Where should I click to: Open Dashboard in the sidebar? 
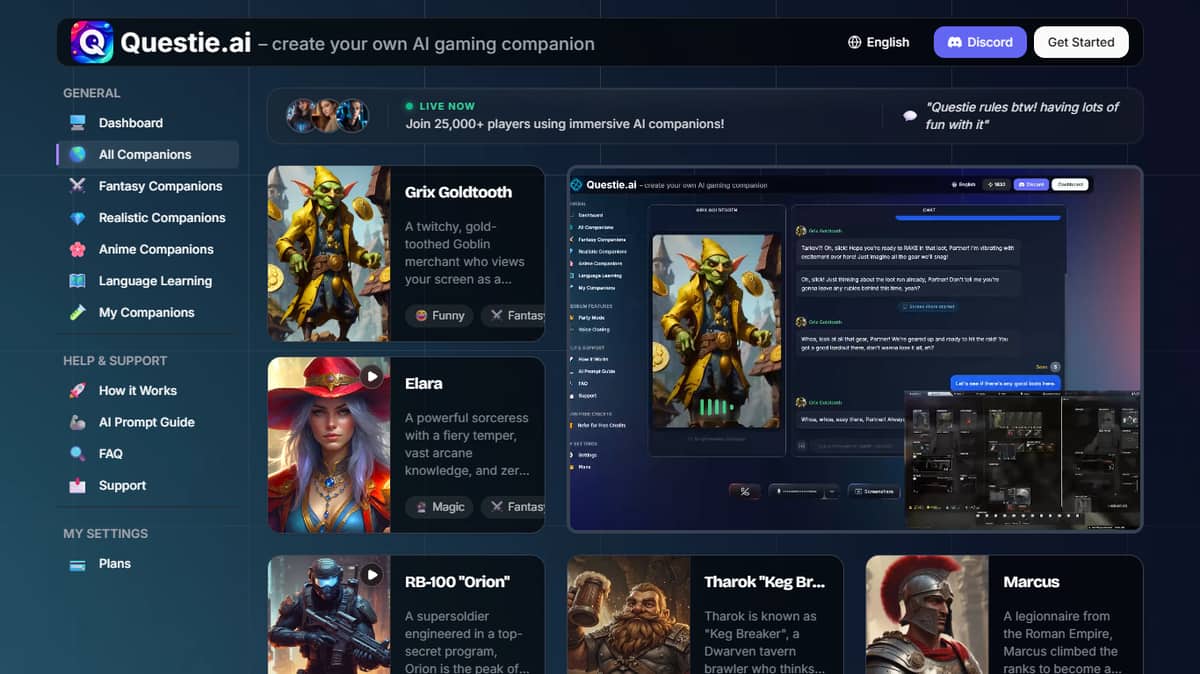click(x=148, y=123)
